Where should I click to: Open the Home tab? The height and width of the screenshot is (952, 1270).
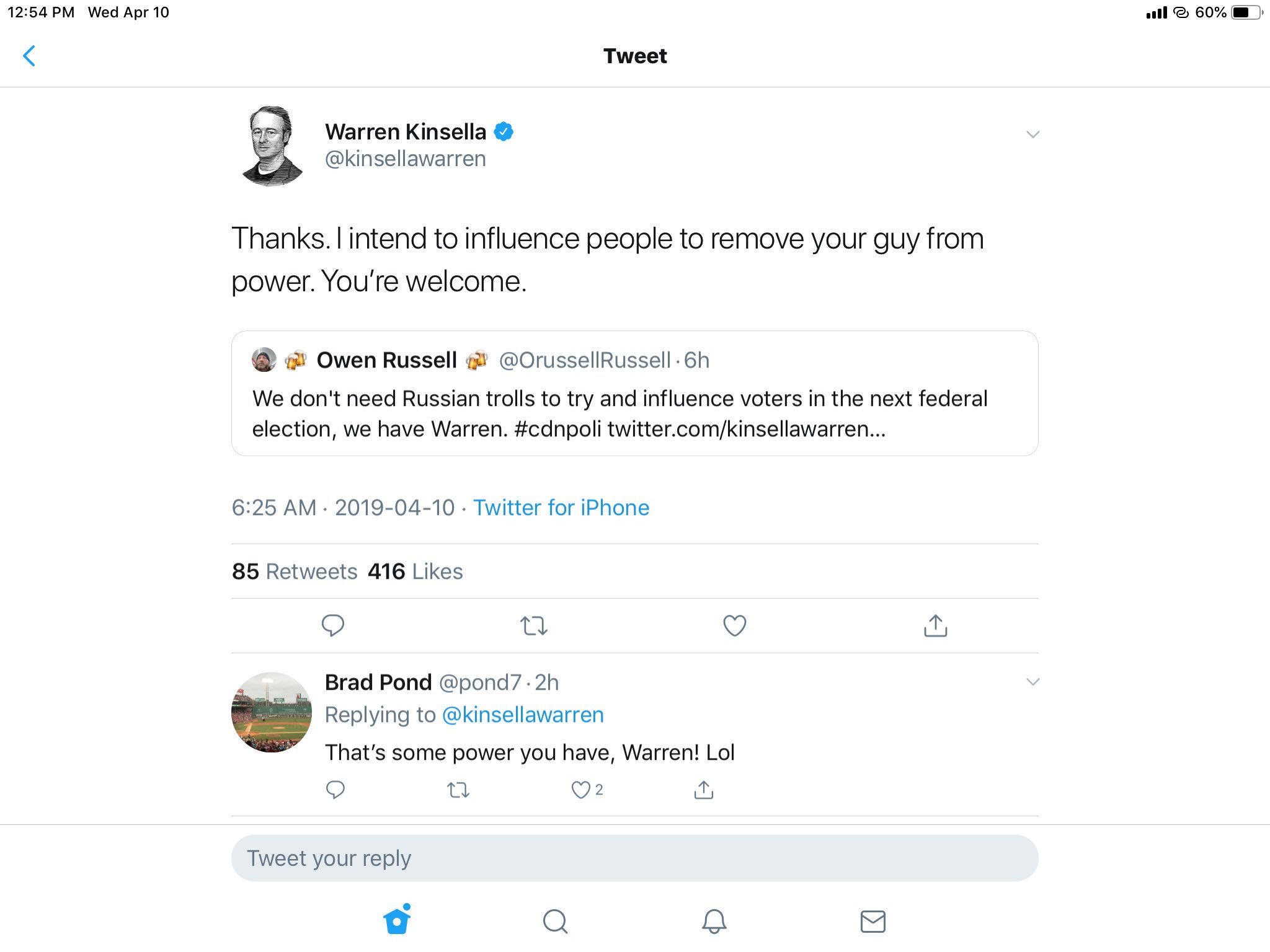coord(397,920)
